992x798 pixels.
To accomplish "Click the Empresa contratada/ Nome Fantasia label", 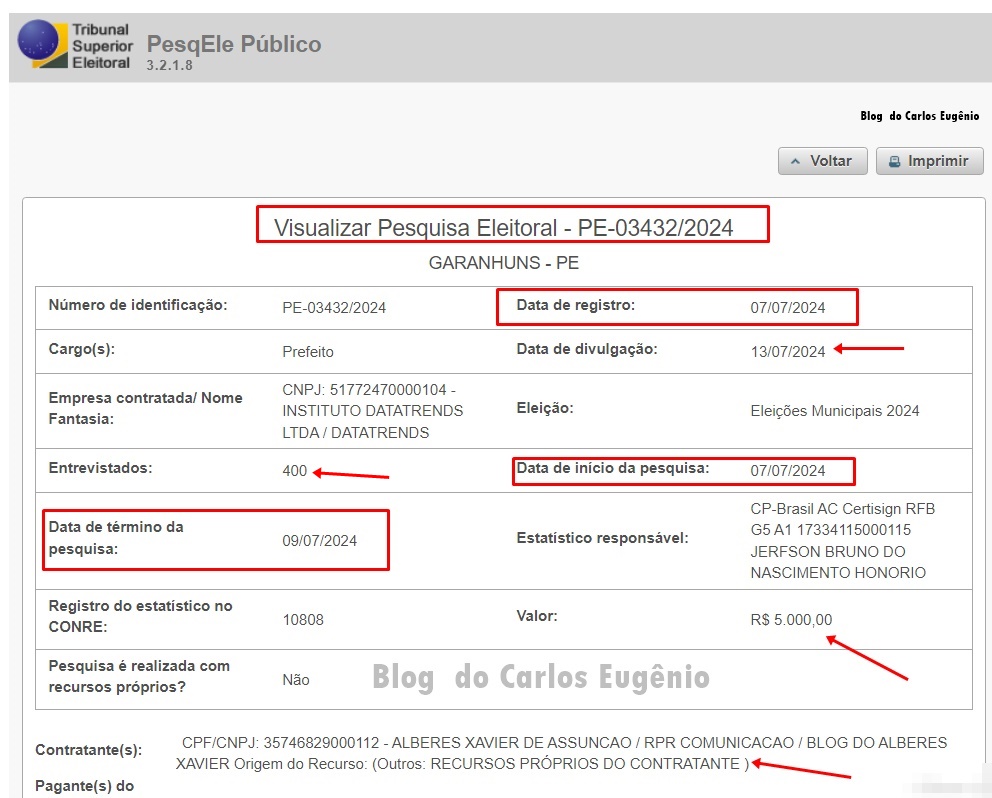I will pyautogui.click(x=146, y=408).
